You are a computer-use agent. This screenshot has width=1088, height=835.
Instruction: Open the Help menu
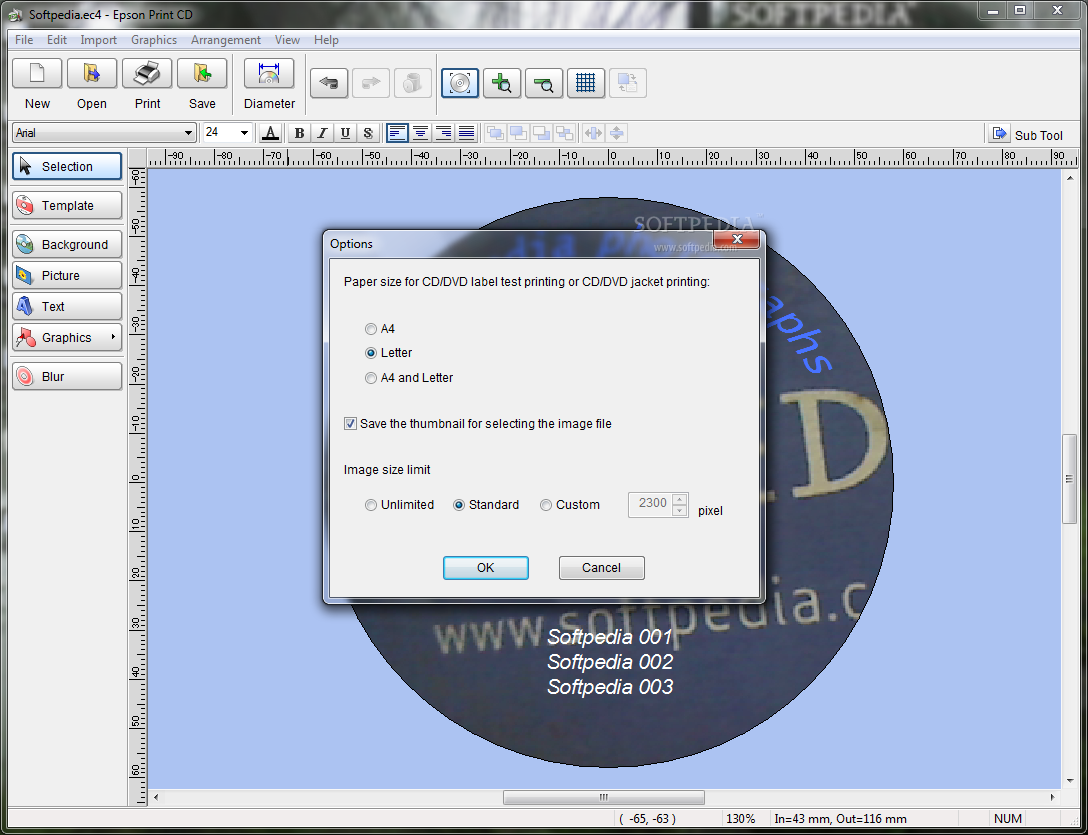pyautogui.click(x=326, y=40)
